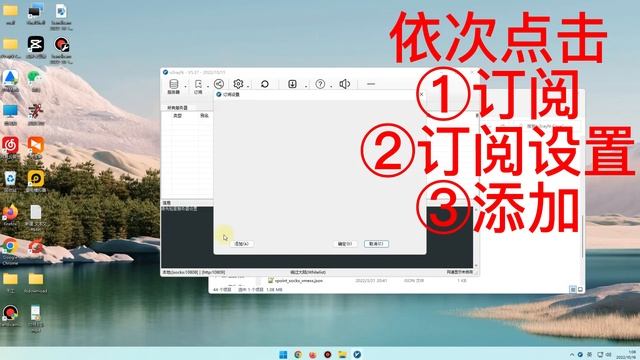Show hidden tray icons chevron on taskbar
The height and width of the screenshot is (360, 640).
click(572, 355)
